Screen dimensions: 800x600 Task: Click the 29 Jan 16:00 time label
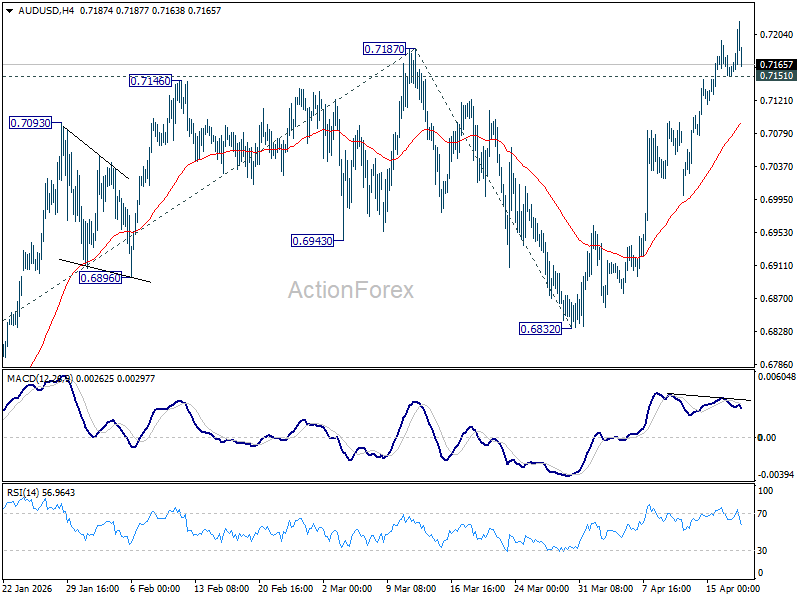point(93,588)
